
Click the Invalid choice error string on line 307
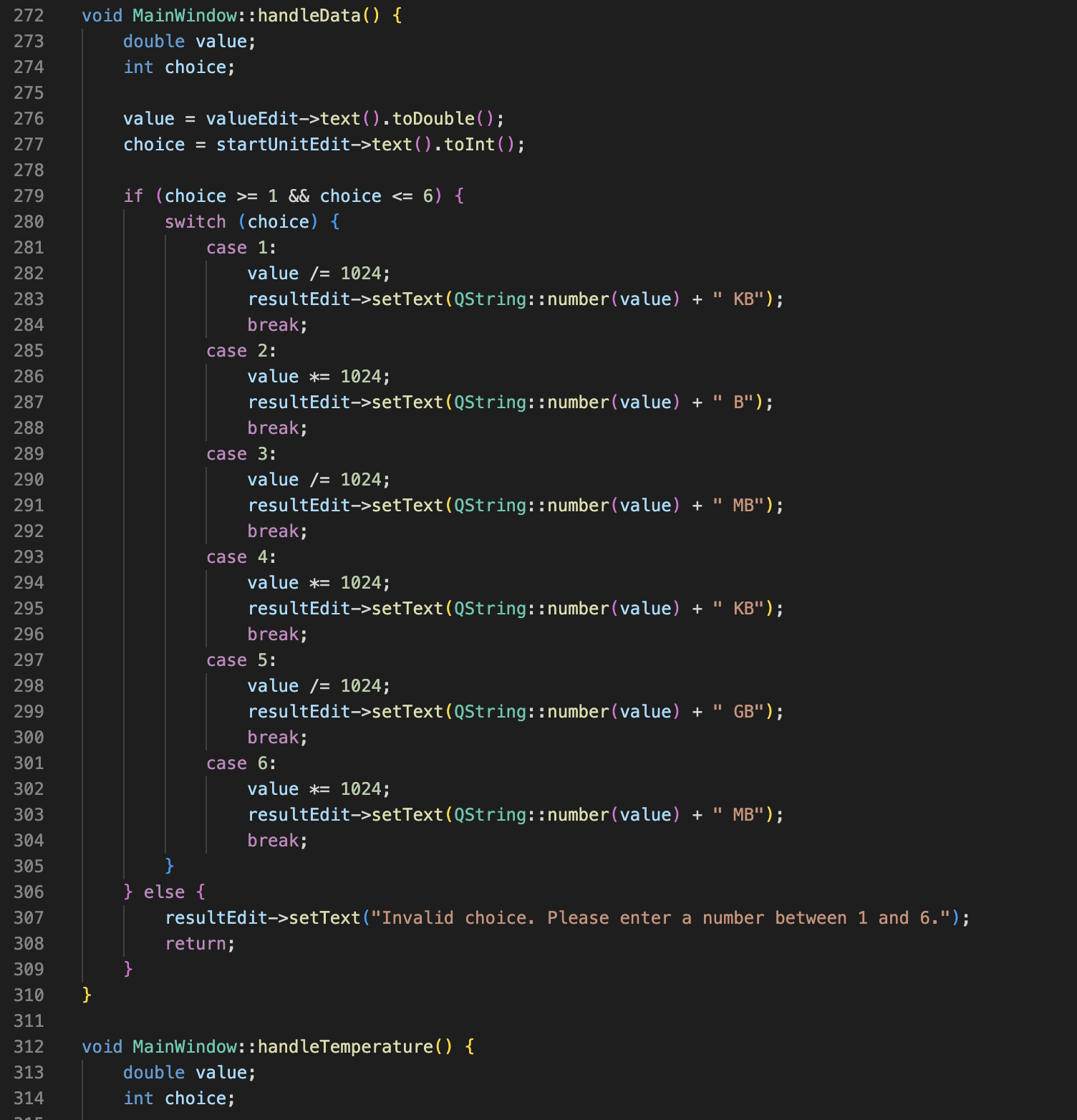[x=666, y=917]
